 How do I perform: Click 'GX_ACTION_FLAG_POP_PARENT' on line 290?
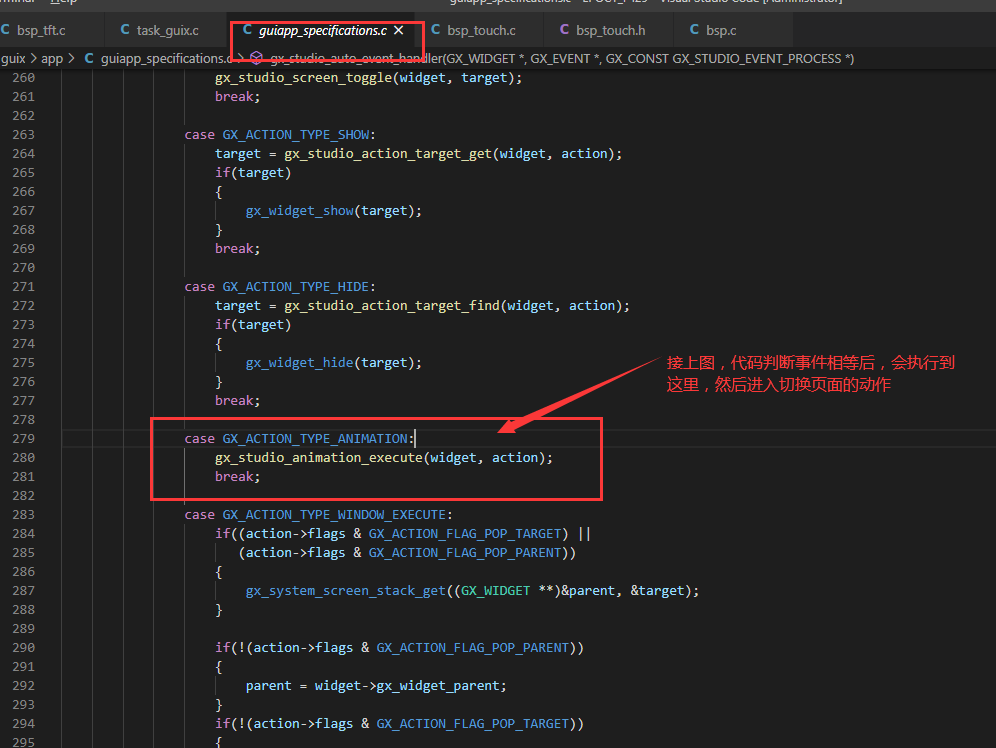pyautogui.click(x=473, y=648)
